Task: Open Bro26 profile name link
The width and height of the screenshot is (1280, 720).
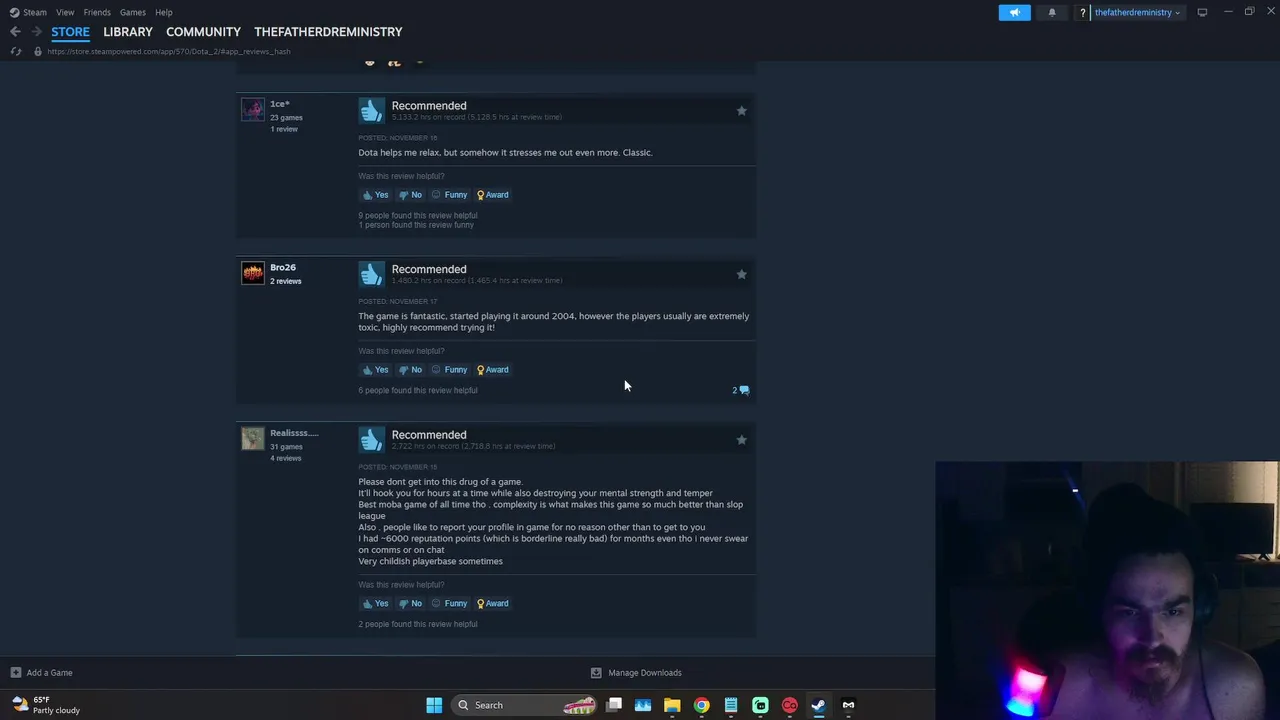Action: click(283, 268)
